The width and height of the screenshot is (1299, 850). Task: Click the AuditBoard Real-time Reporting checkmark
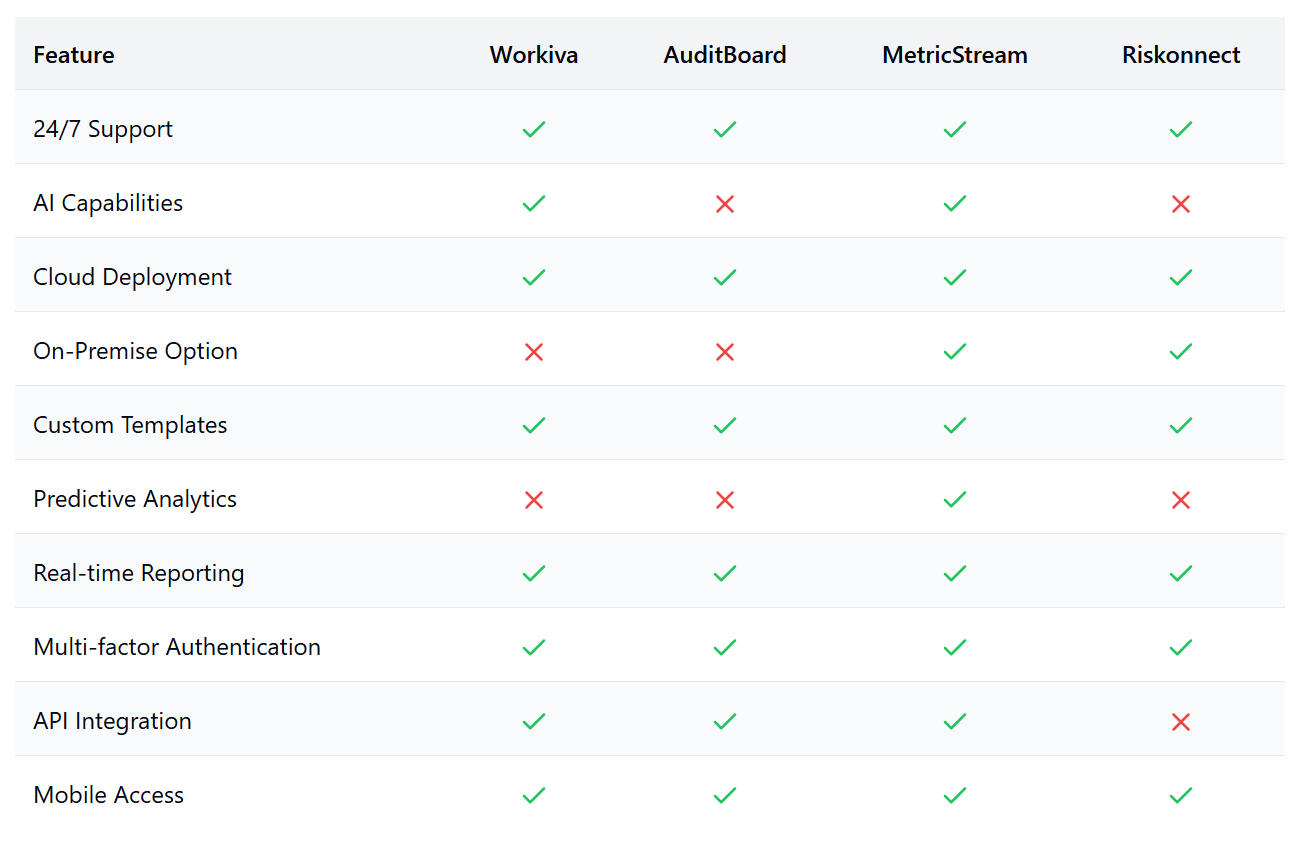pos(724,573)
